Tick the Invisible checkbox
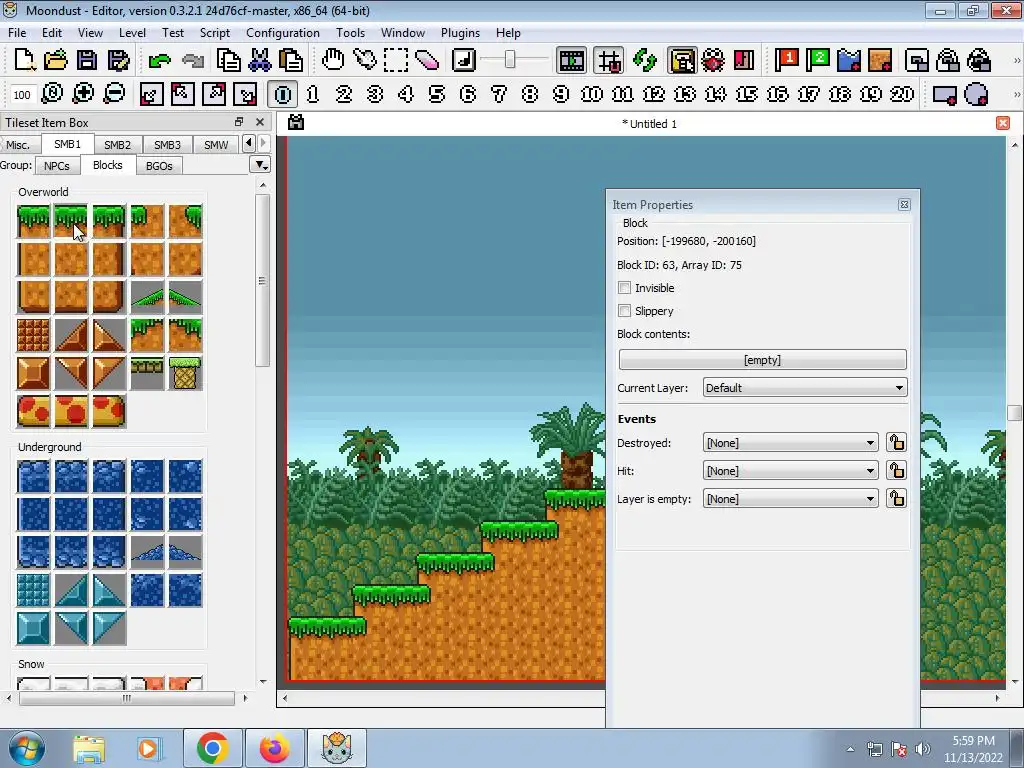Image resolution: width=1024 pixels, height=768 pixels. point(624,288)
